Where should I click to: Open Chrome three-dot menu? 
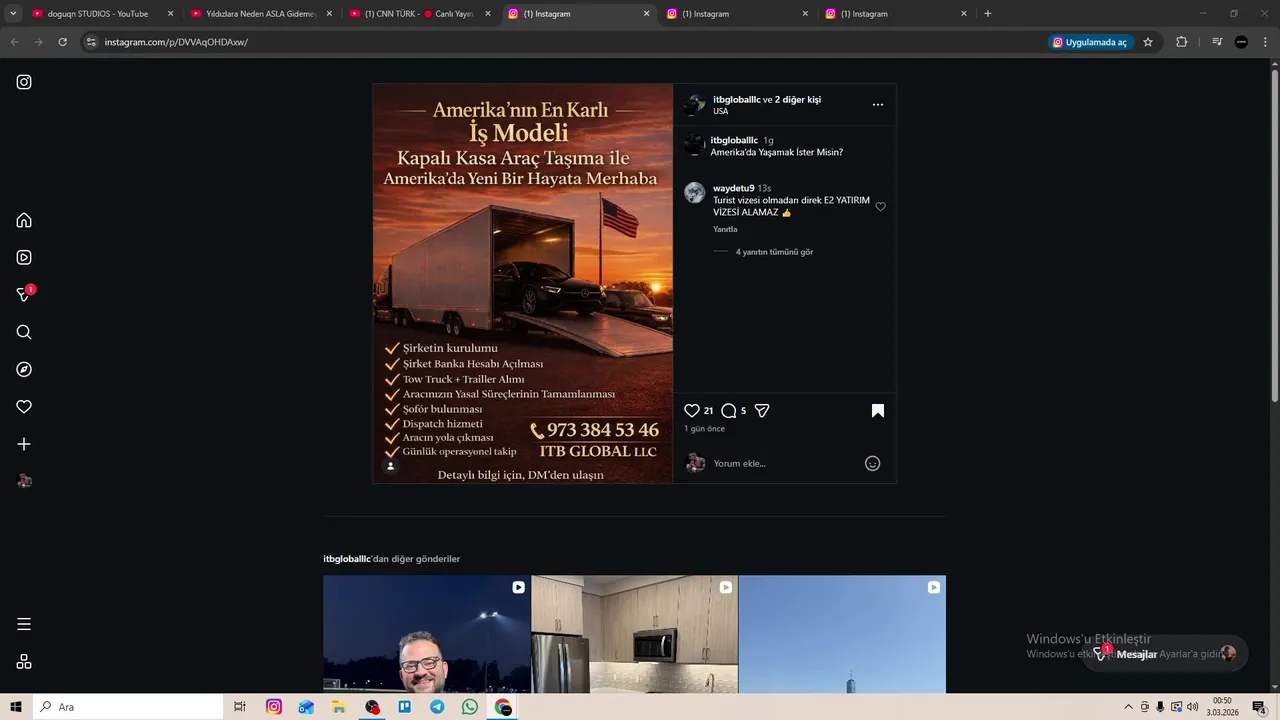pyautogui.click(x=1266, y=42)
